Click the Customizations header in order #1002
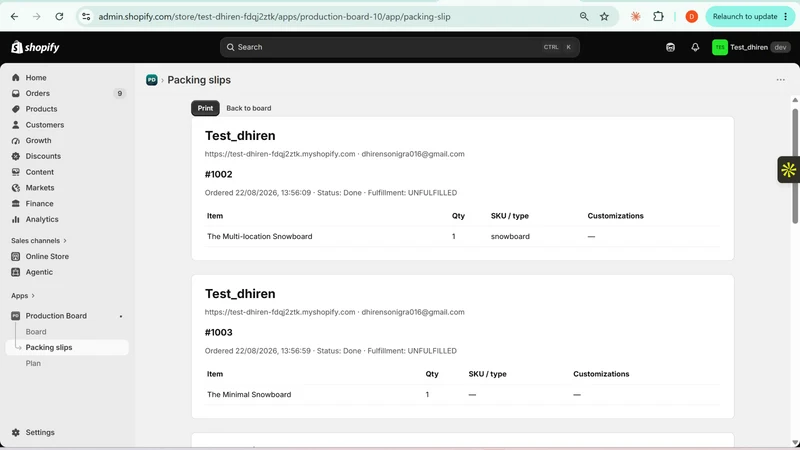This screenshot has height=450, width=800. (x=615, y=216)
